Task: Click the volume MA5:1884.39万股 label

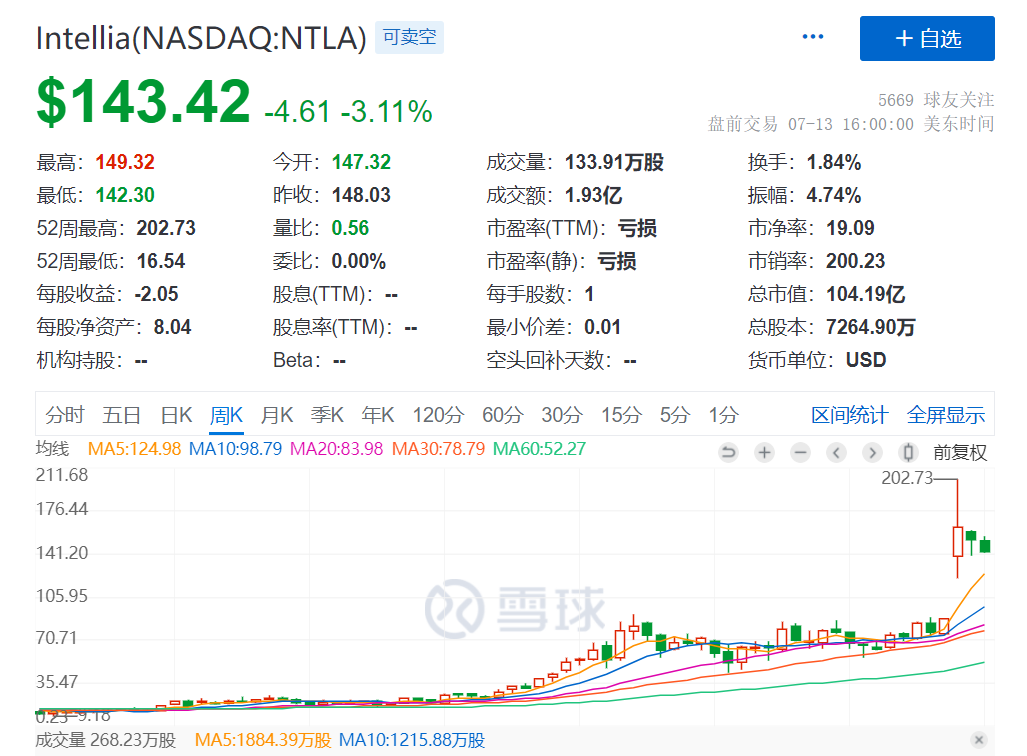Action: pos(263,740)
